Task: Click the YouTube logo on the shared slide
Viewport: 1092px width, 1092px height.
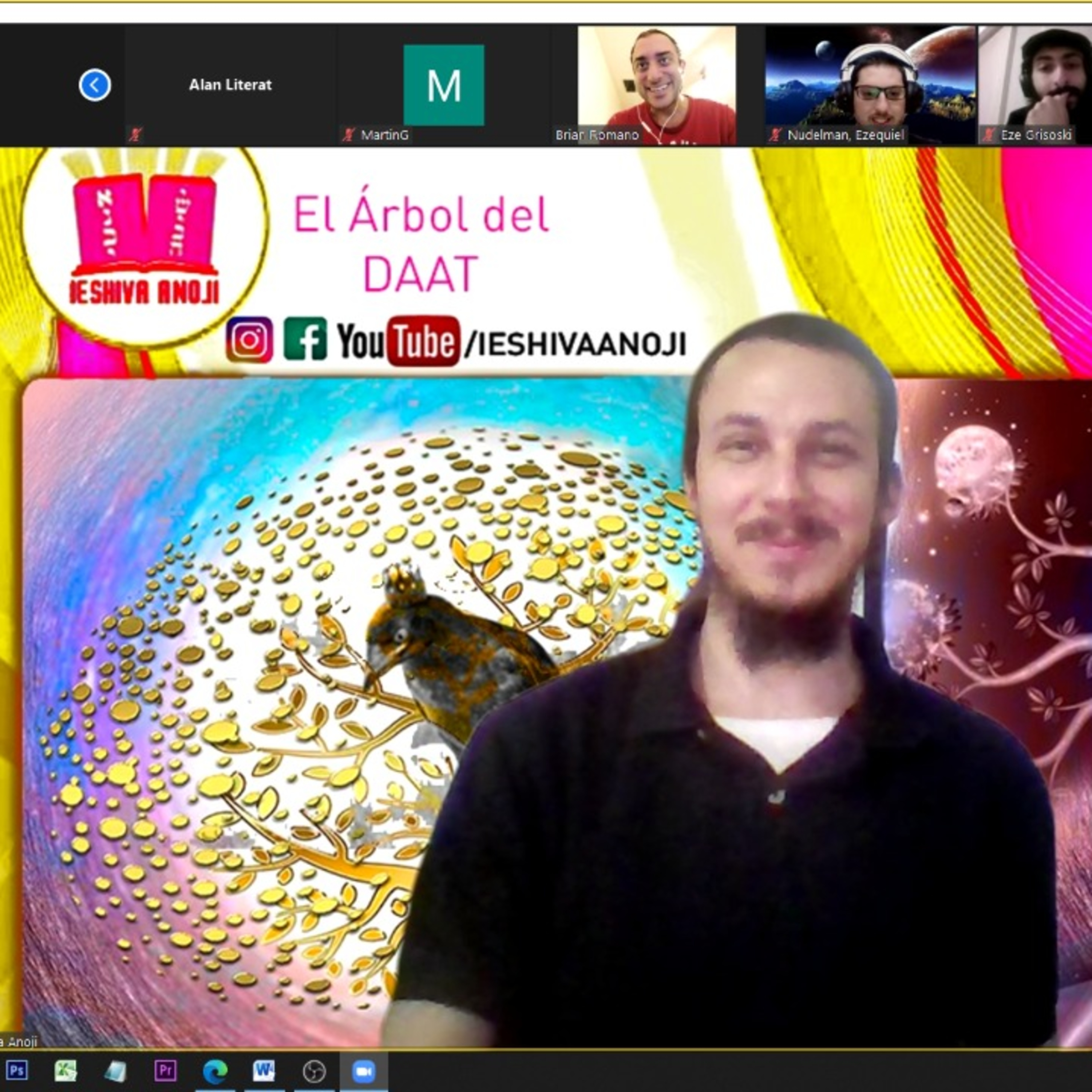Action: coord(399,341)
